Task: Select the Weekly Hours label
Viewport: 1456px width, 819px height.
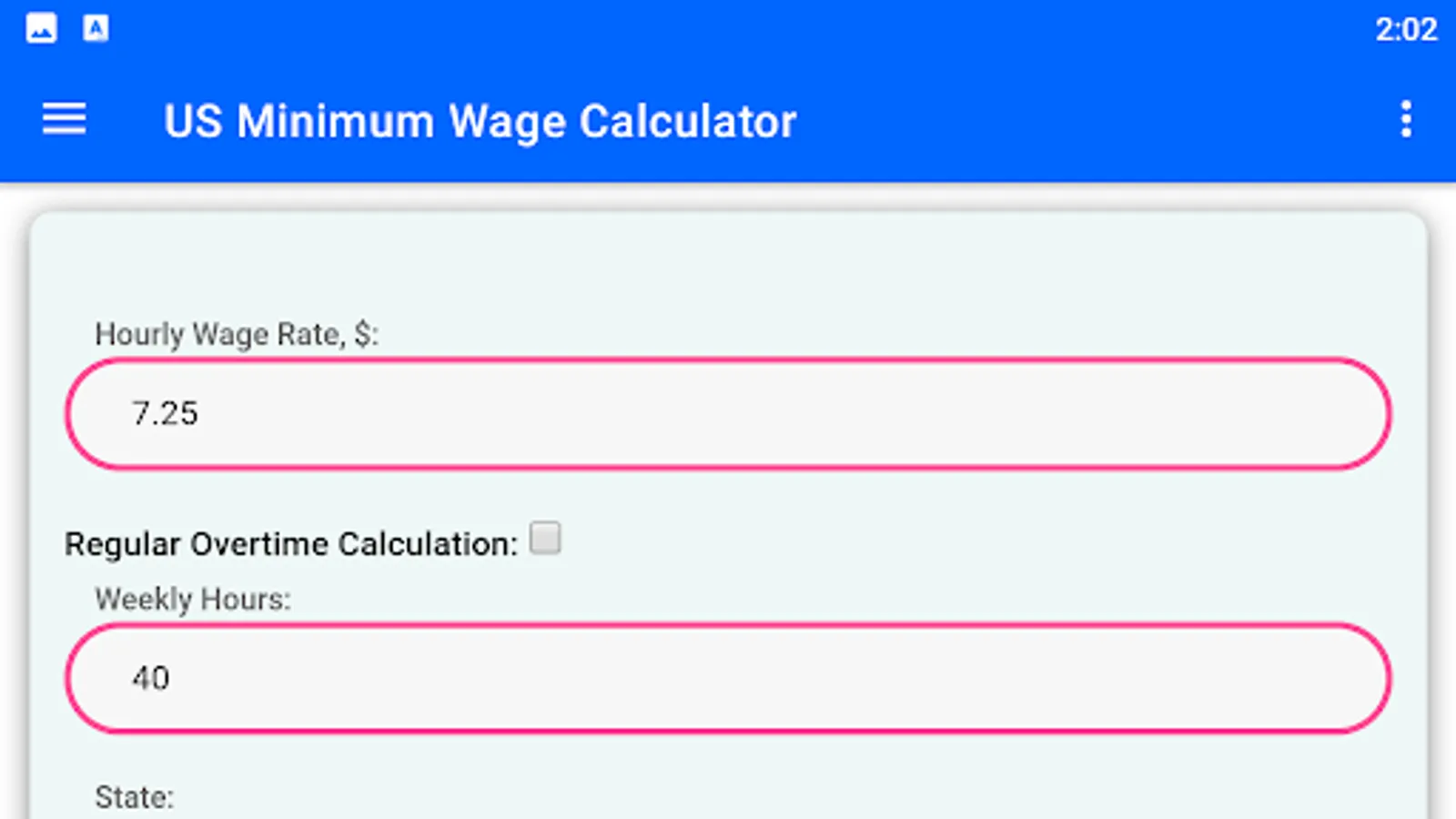Action: tap(193, 600)
